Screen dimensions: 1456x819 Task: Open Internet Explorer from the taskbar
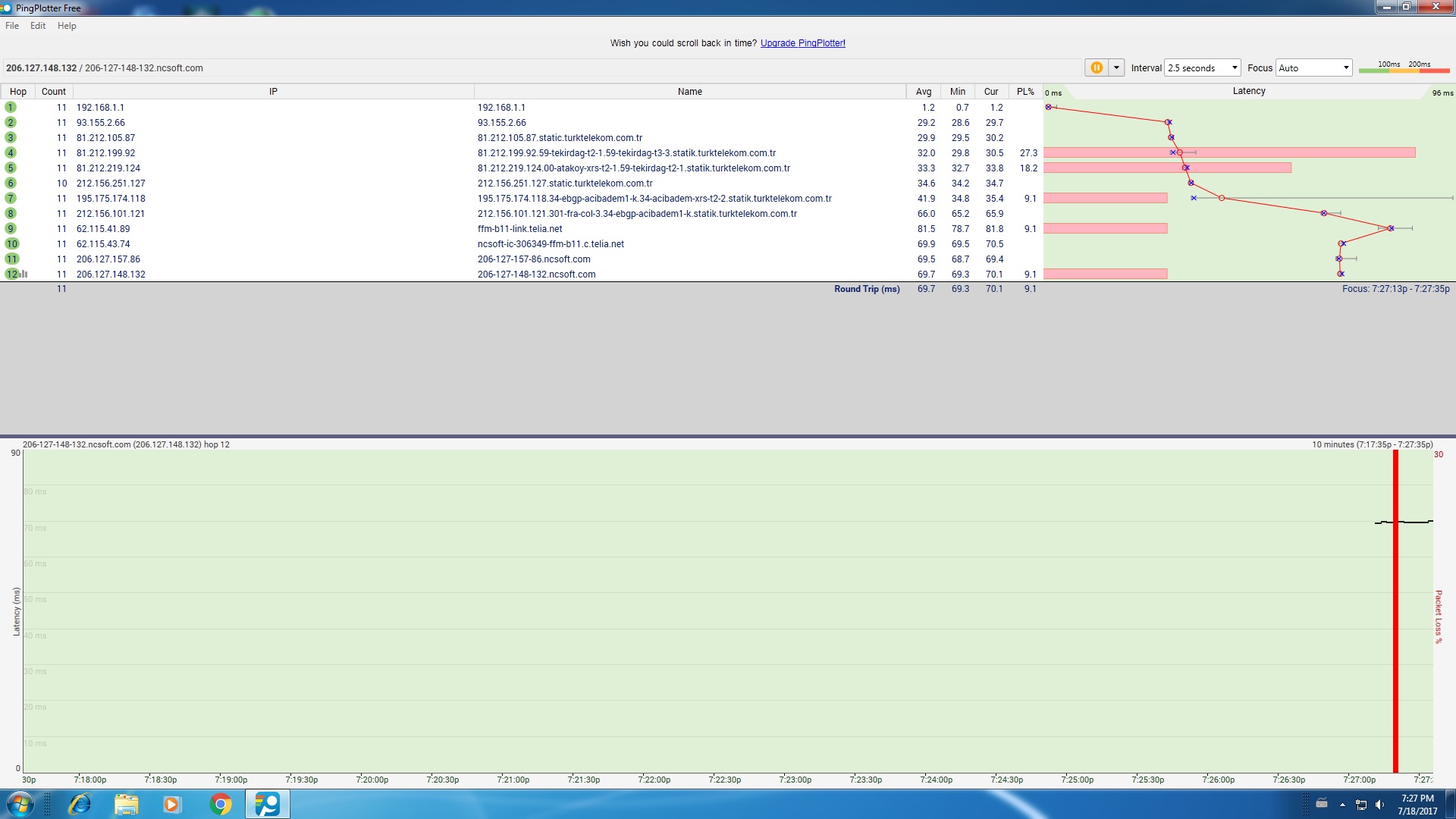pyautogui.click(x=79, y=804)
